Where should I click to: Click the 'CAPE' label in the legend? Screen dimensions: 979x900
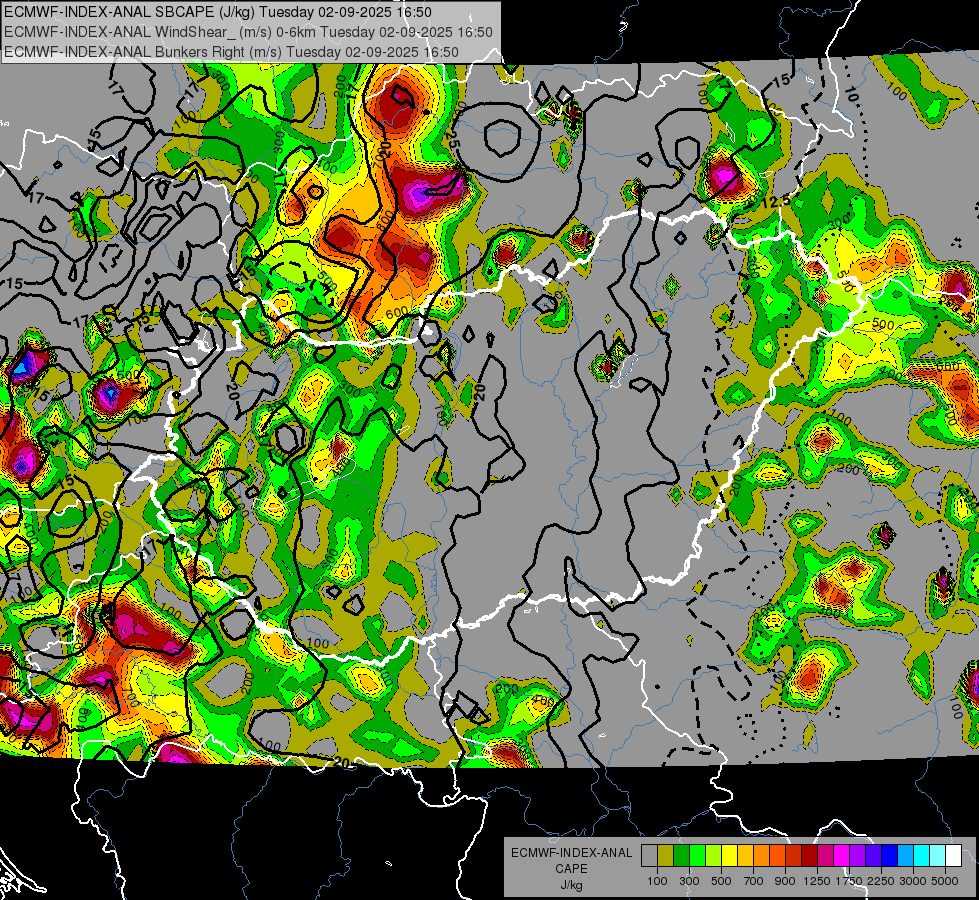pyautogui.click(x=571, y=869)
